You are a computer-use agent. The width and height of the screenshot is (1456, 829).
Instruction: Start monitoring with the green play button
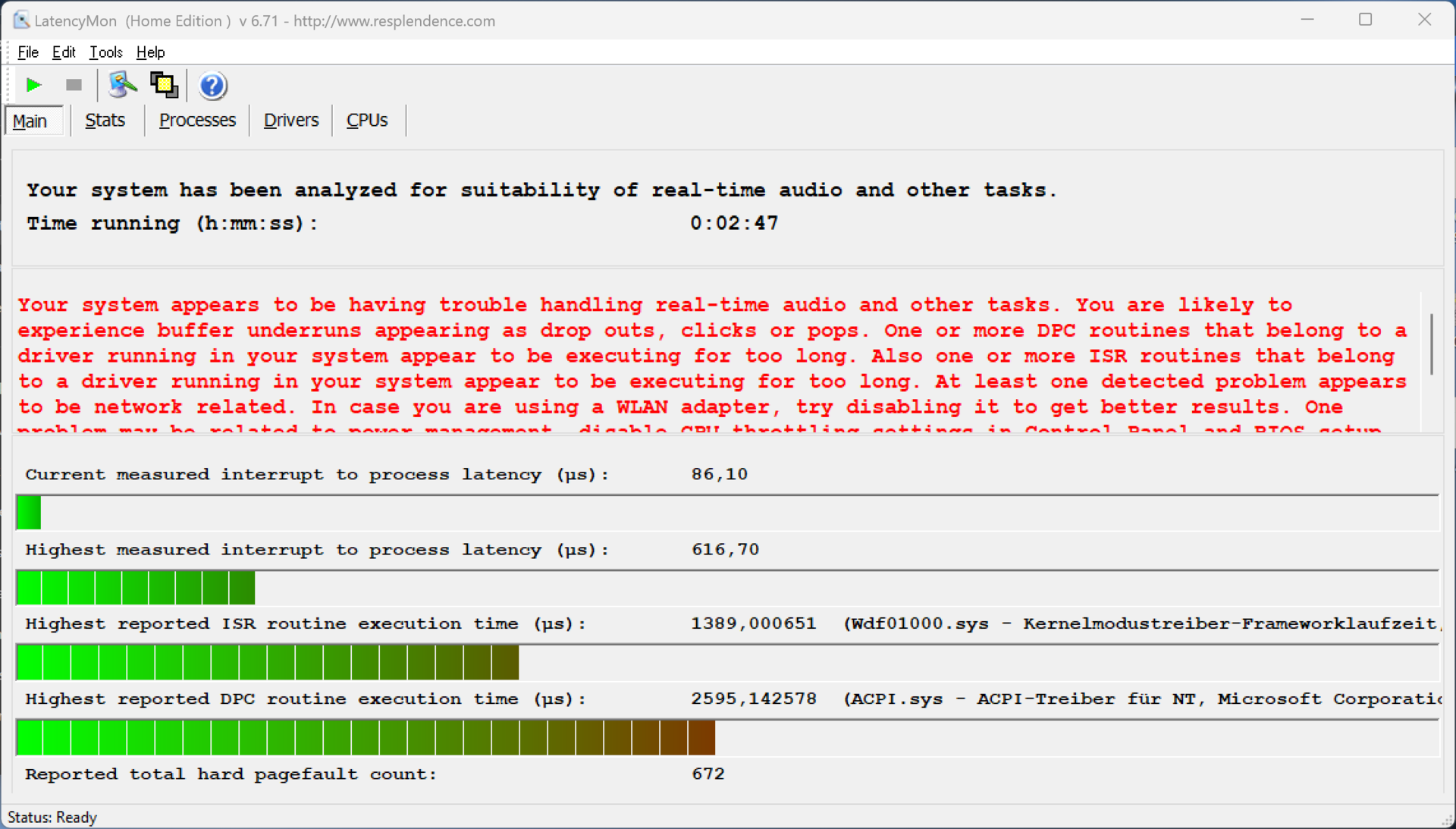[33, 85]
